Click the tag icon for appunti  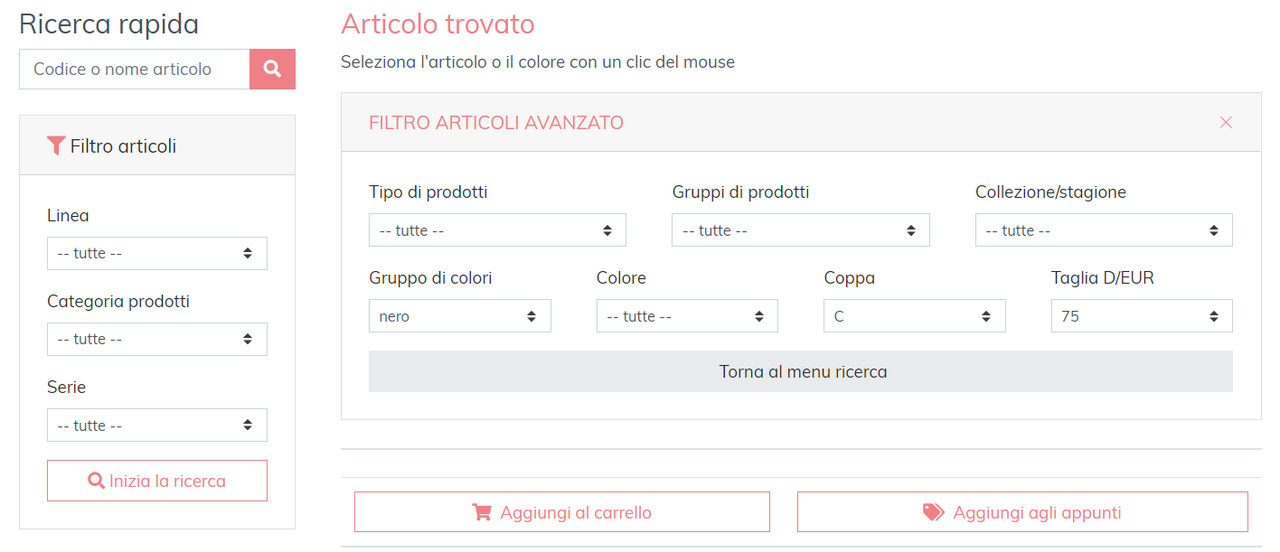(933, 512)
